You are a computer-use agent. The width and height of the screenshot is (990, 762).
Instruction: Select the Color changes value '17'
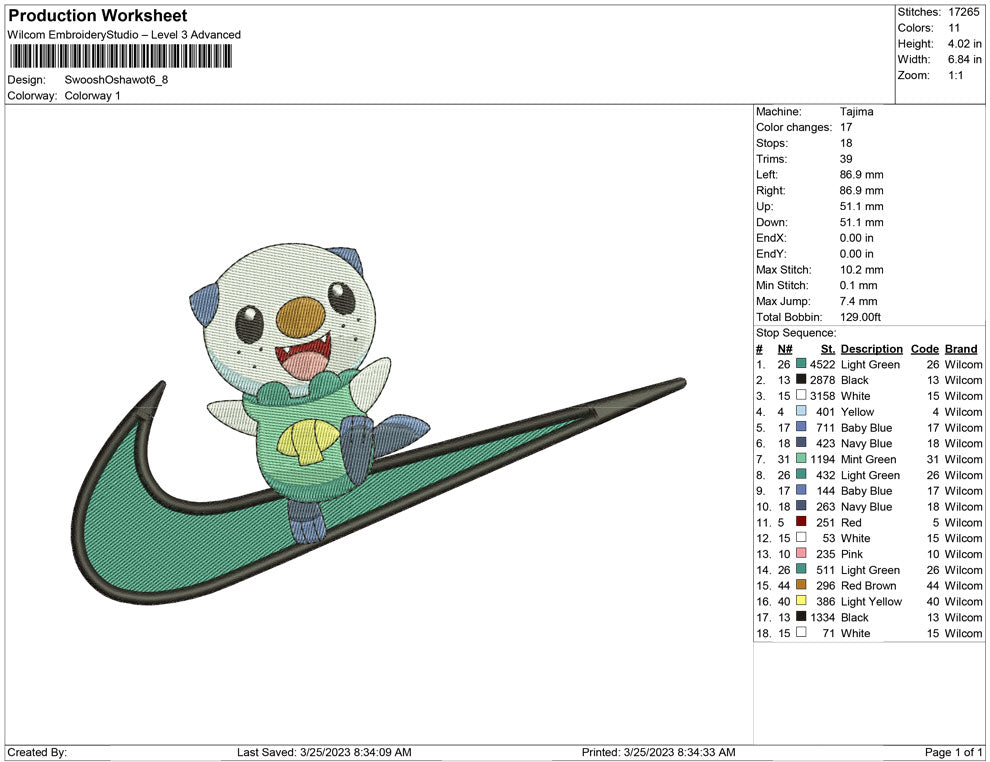coord(846,128)
